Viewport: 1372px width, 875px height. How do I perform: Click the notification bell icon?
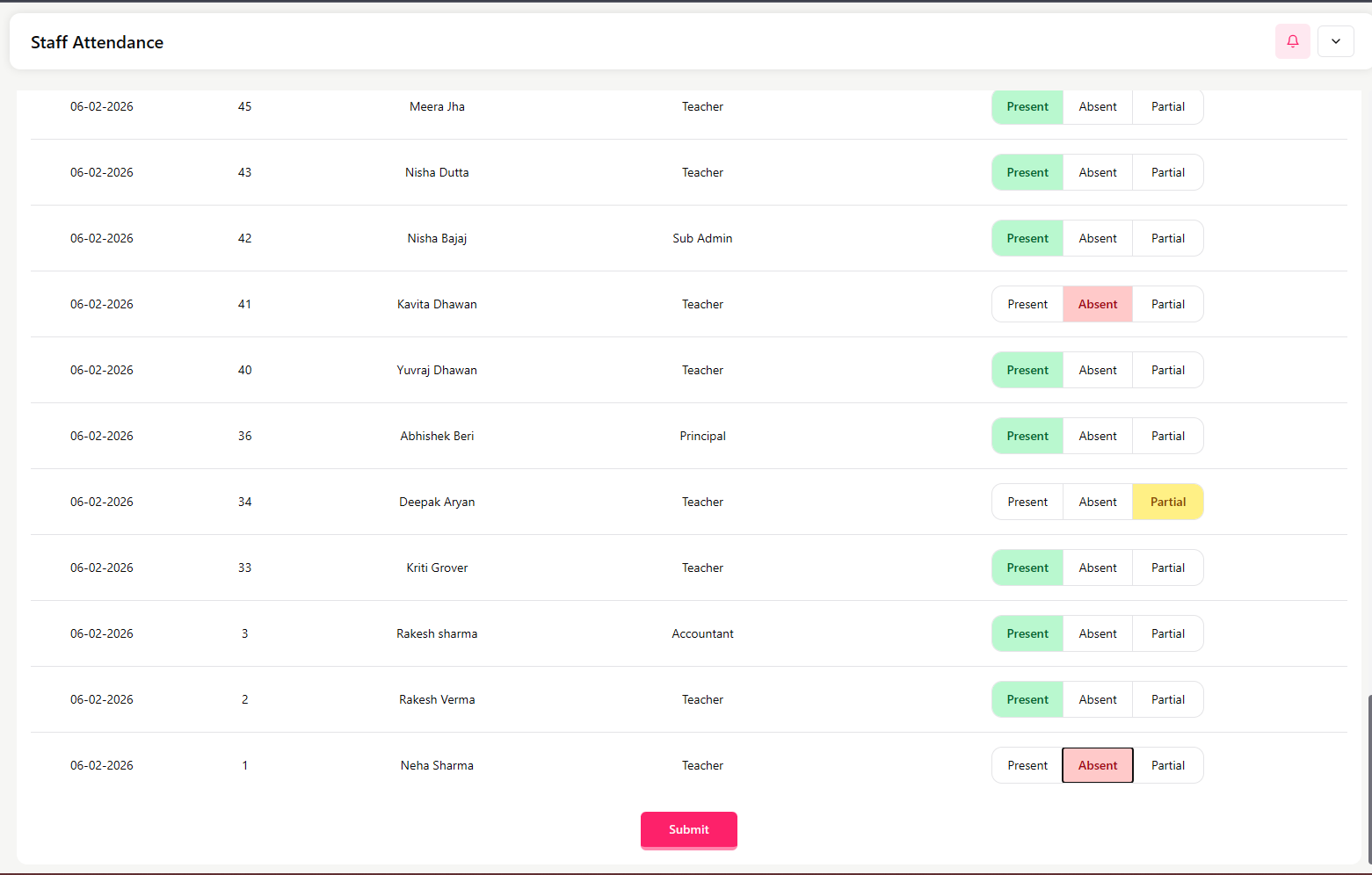click(1292, 41)
